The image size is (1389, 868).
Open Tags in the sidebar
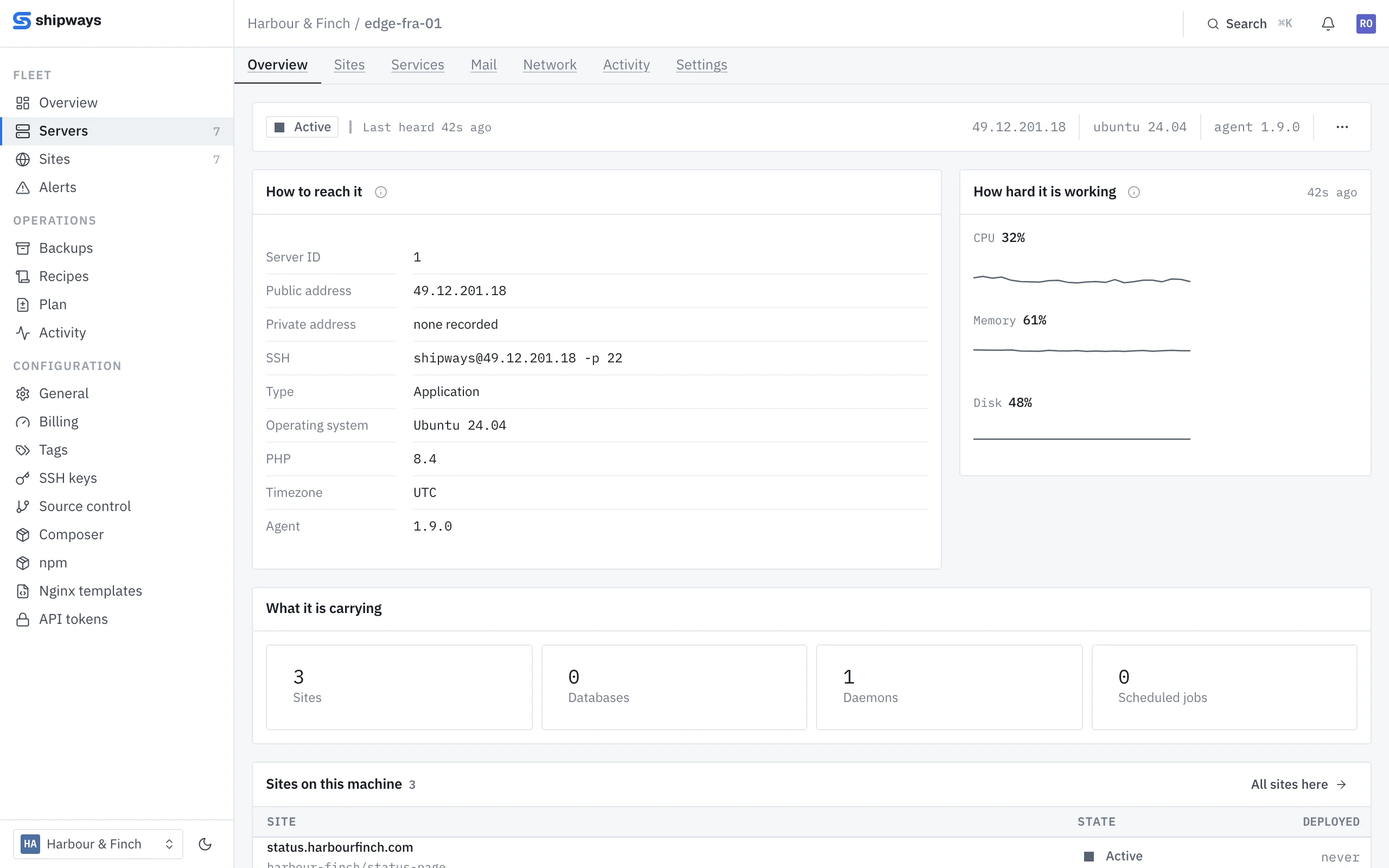[117, 450]
